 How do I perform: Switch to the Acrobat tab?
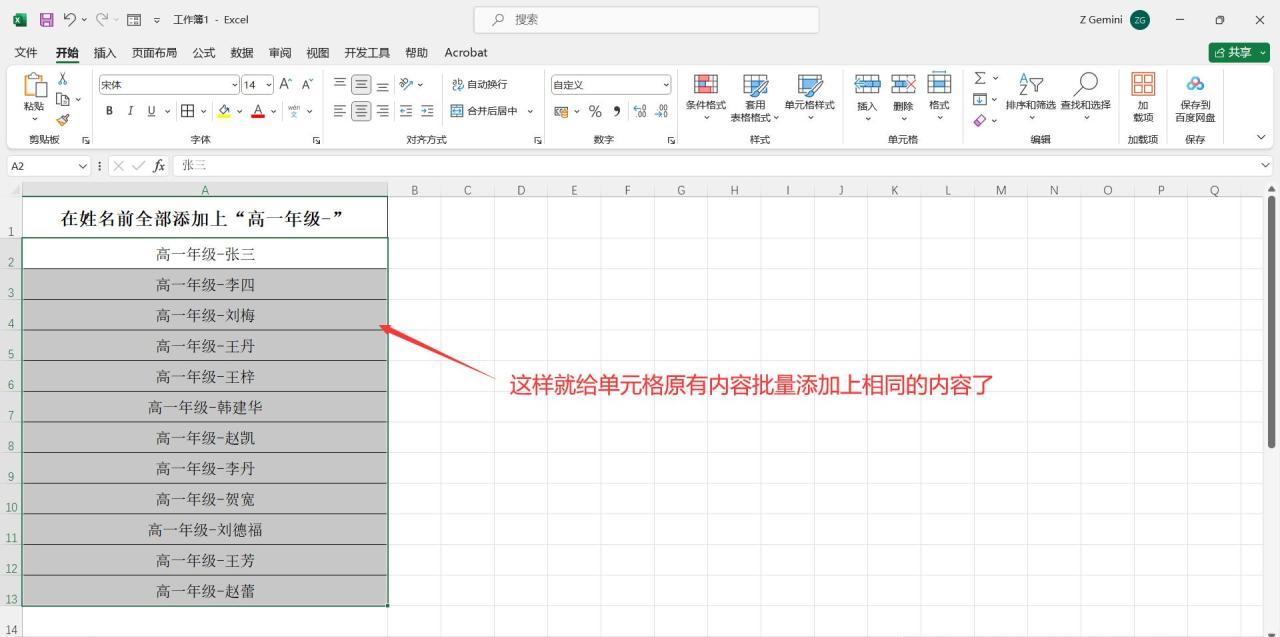[x=466, y=52]
